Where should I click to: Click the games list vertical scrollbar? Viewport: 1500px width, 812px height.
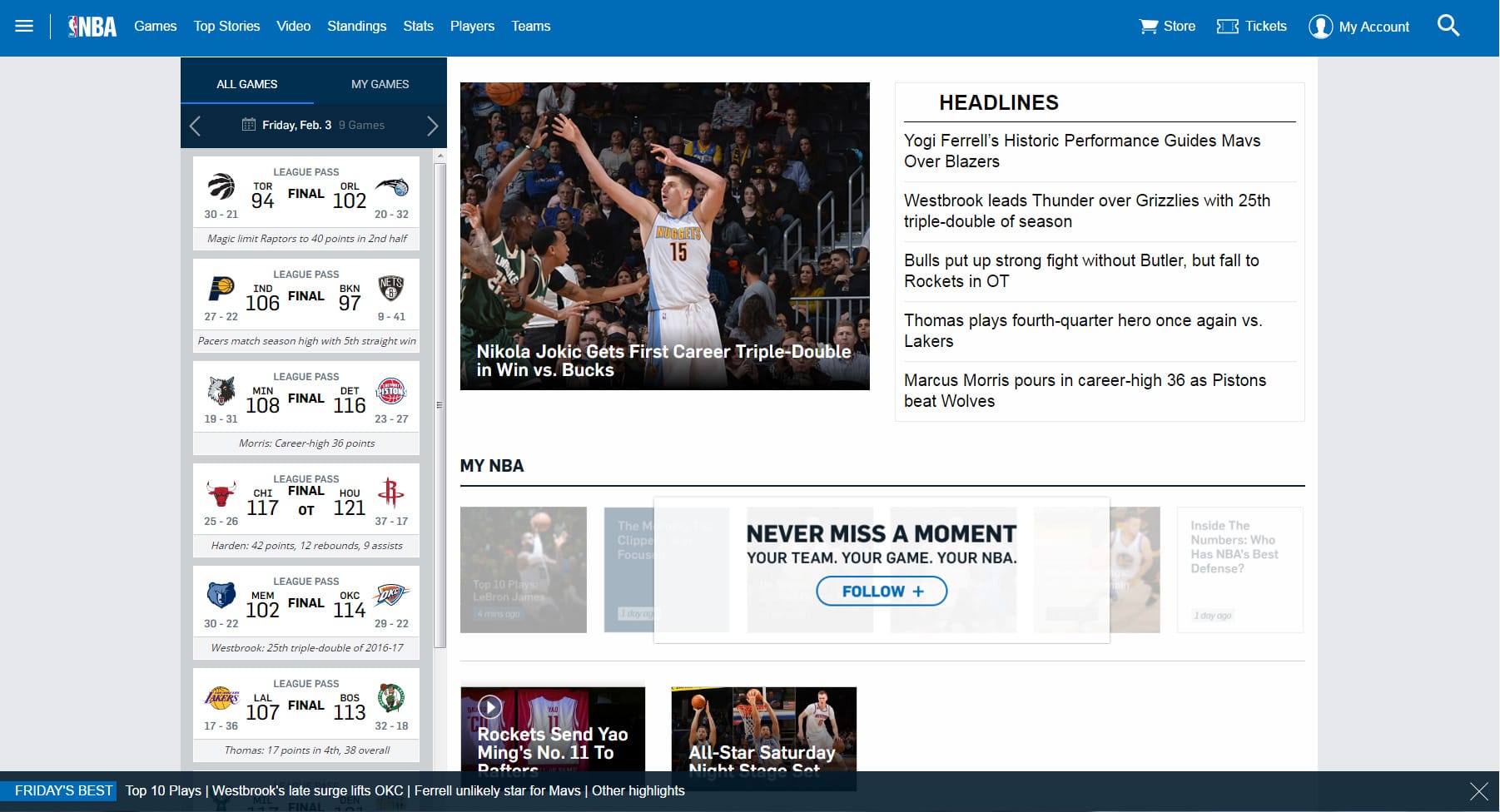440,405
